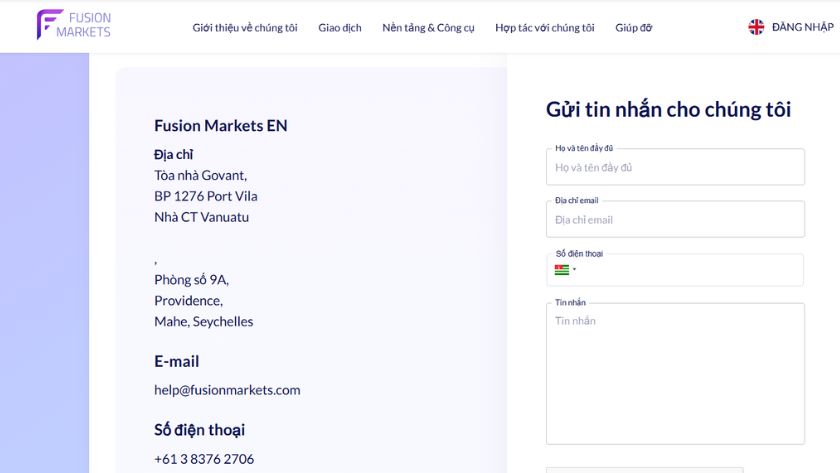Viewport: 840px width, 473px height.
Task: Select the E-mail section heading
Action: (177, 362)
